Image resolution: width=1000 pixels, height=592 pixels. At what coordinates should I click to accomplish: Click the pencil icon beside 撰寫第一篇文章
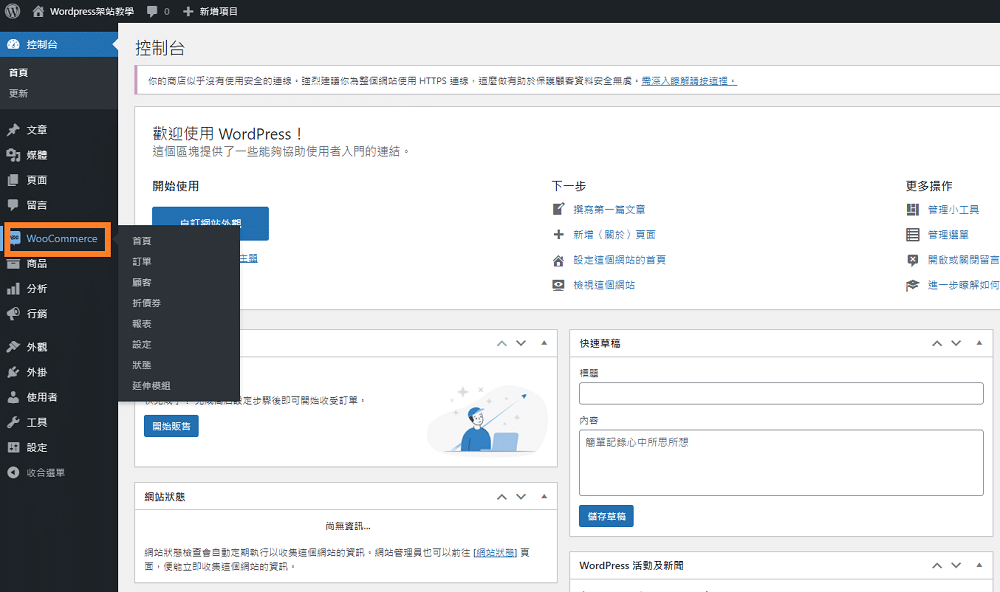coord(558,209)
